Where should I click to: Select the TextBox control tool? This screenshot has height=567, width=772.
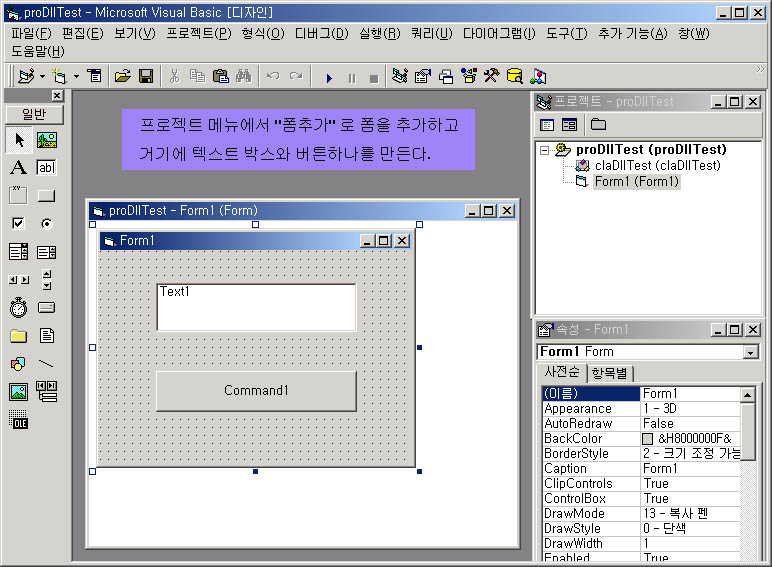coord(47,167)
